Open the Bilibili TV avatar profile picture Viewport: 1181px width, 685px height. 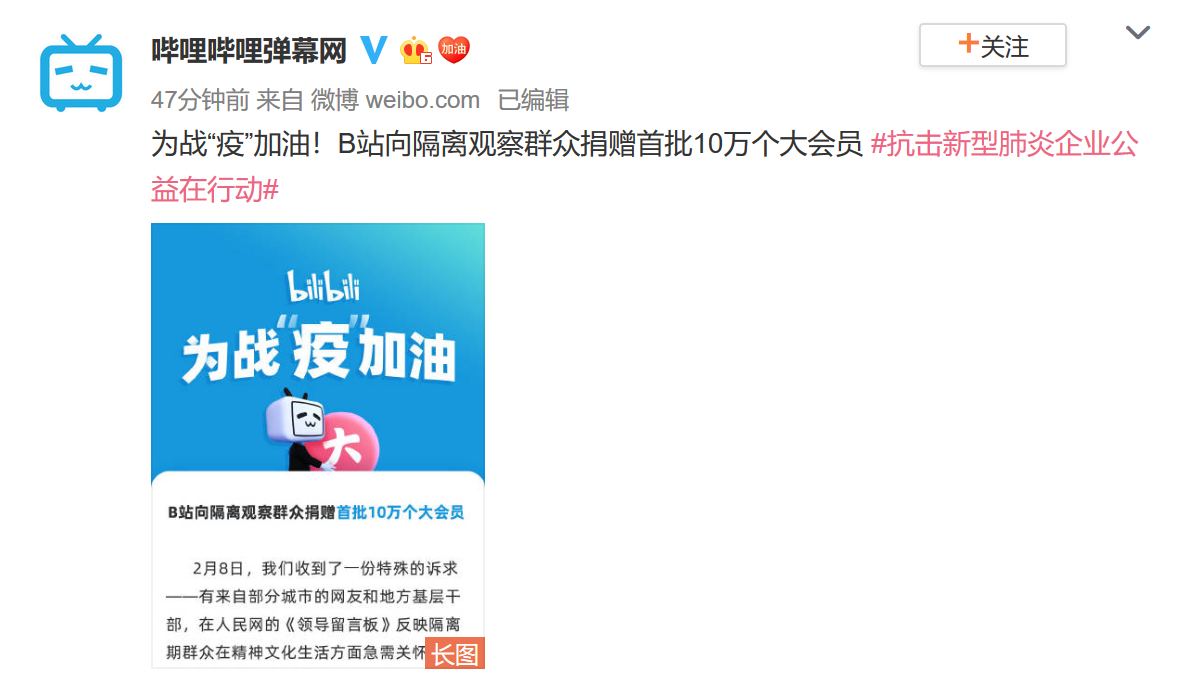click(x=81, y=73)
